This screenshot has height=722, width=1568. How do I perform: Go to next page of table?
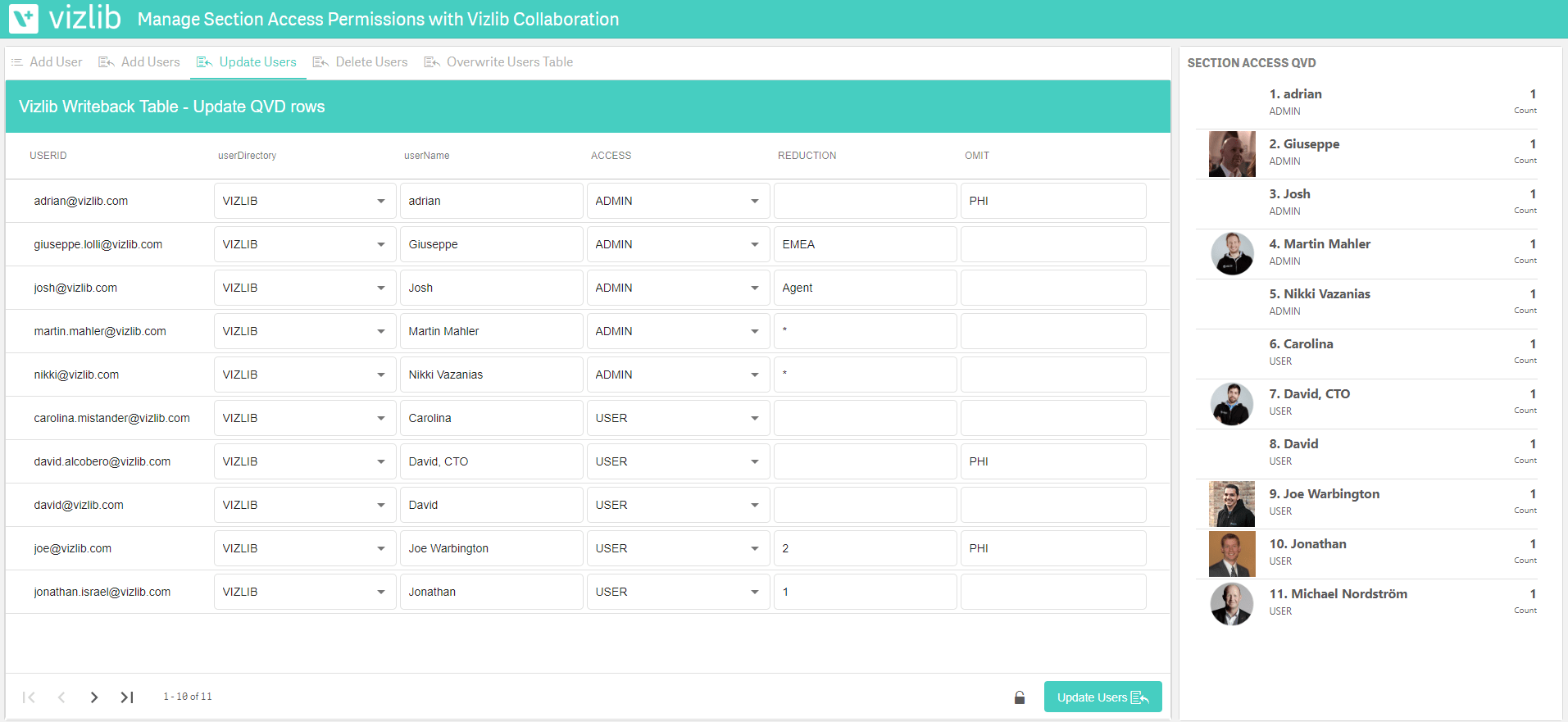94,697
